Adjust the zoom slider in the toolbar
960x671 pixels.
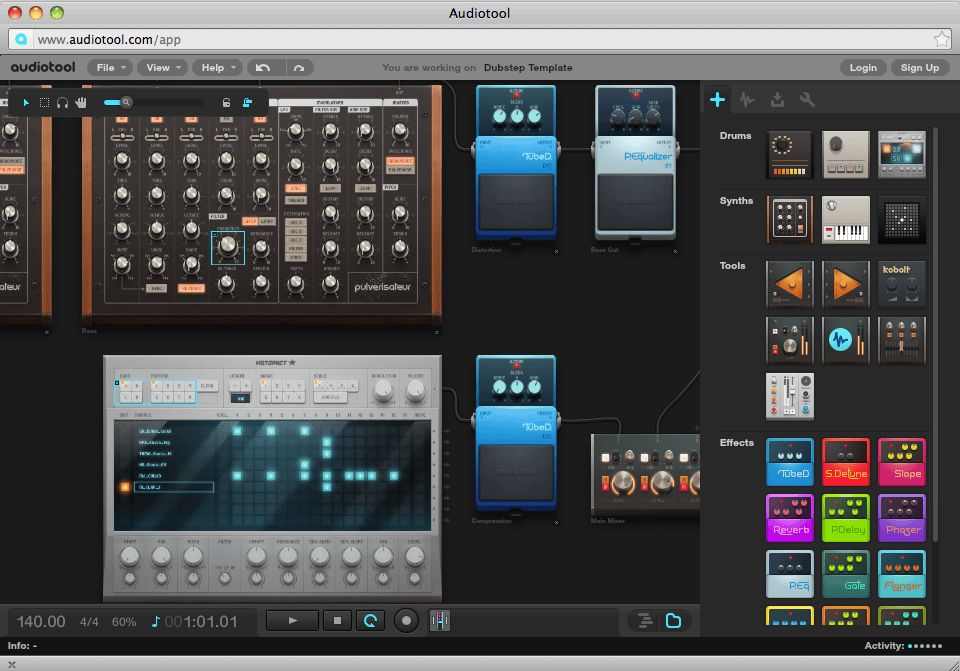click(x=126, y=102)
